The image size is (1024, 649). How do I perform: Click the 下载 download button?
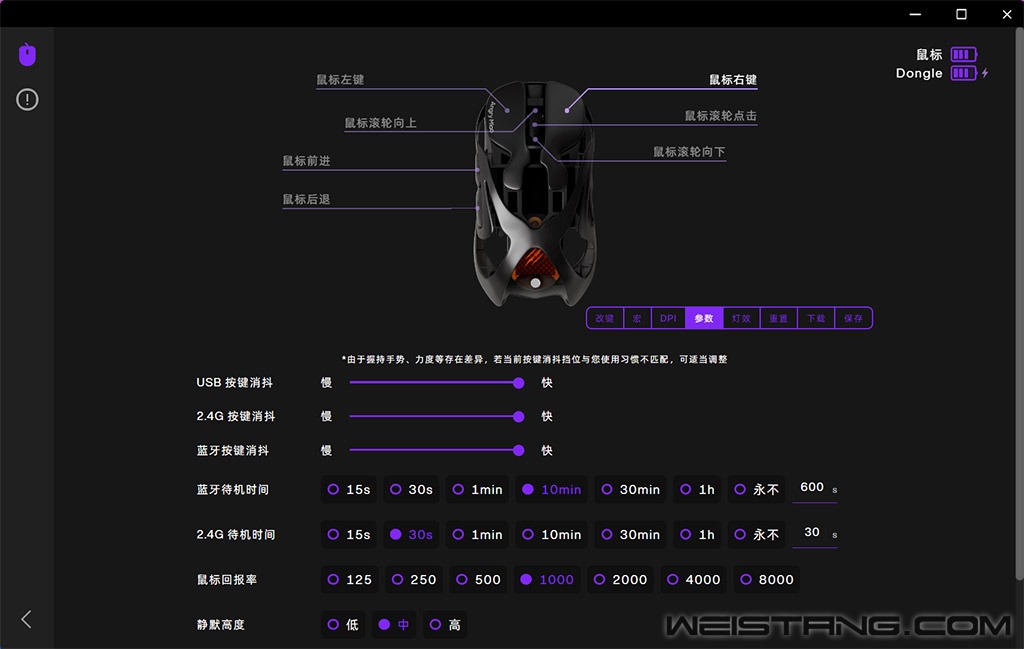(x=816, y=318)
